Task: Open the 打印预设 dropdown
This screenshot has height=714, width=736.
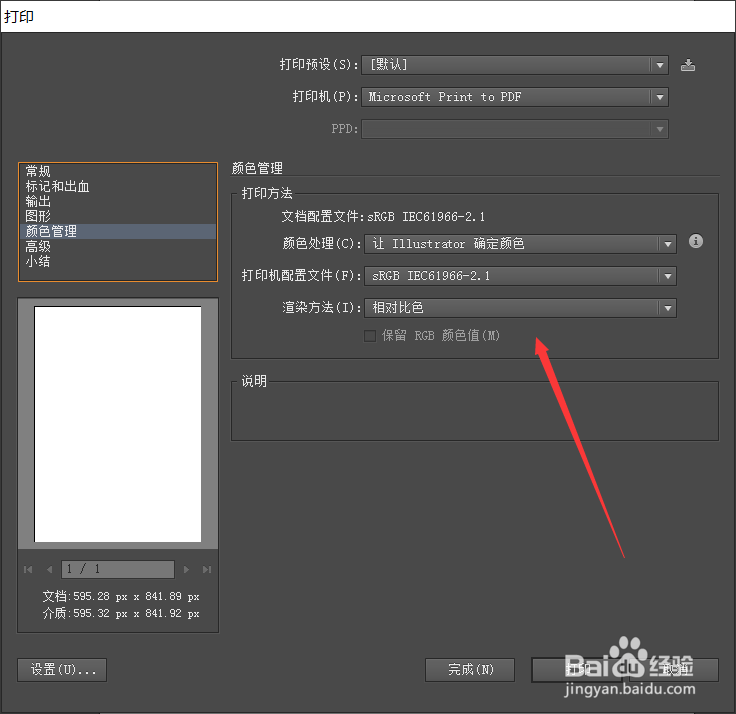Action: pos(515,65)
